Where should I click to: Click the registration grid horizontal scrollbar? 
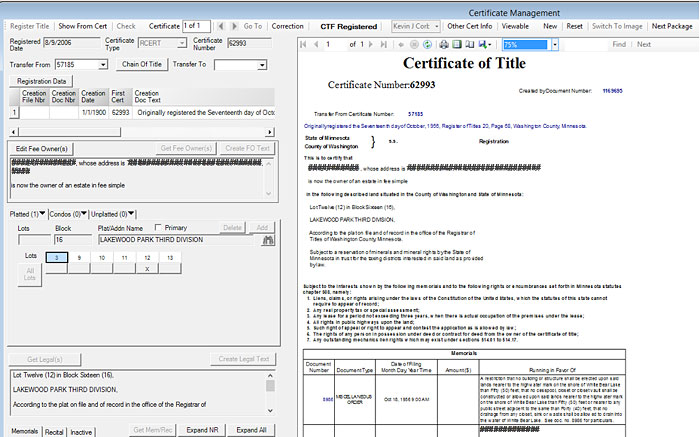pos(142,132)
